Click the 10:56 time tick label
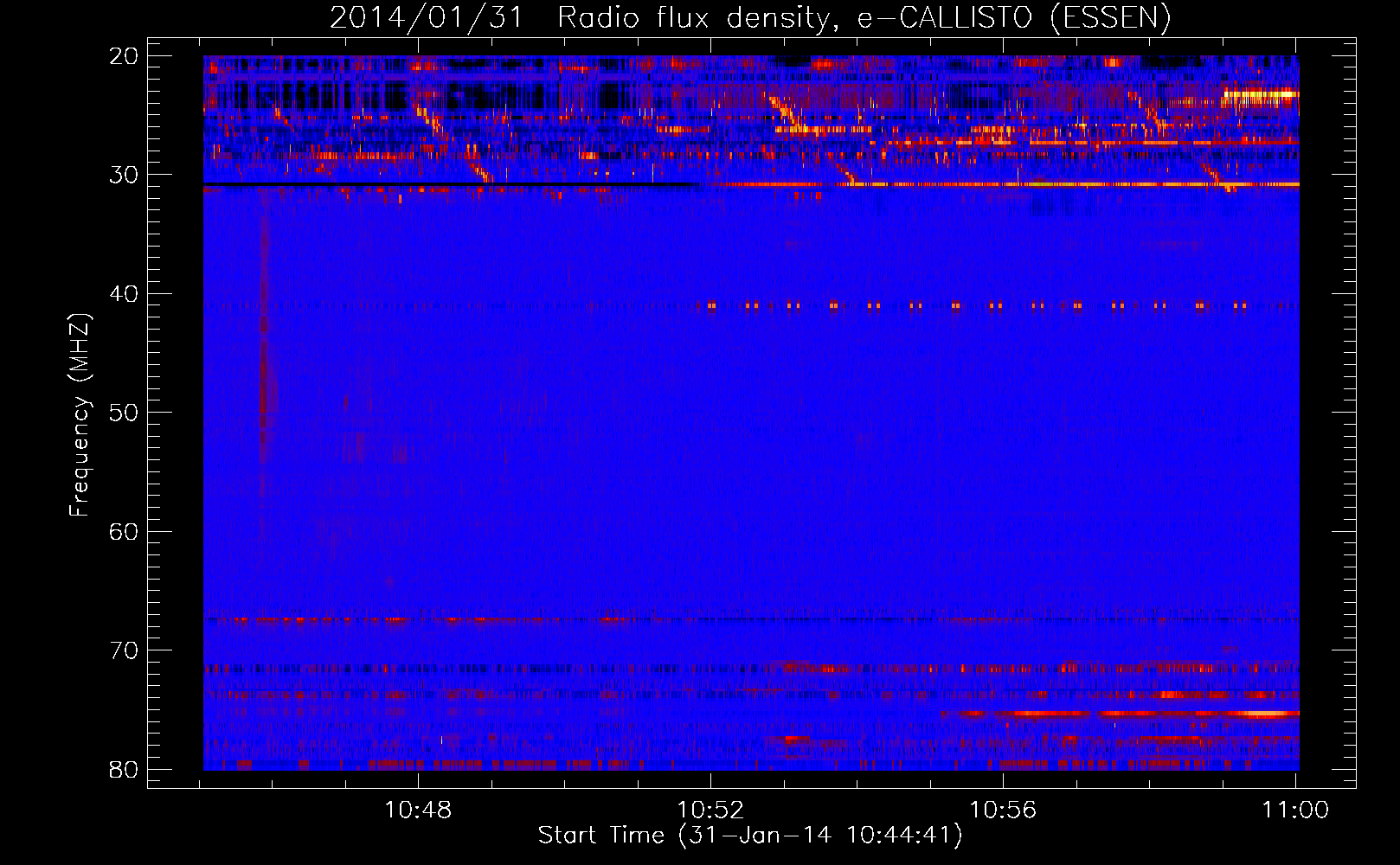The width and height of the screenshot is (1400, 865). pyautogui.click(x=1003, y=810)
